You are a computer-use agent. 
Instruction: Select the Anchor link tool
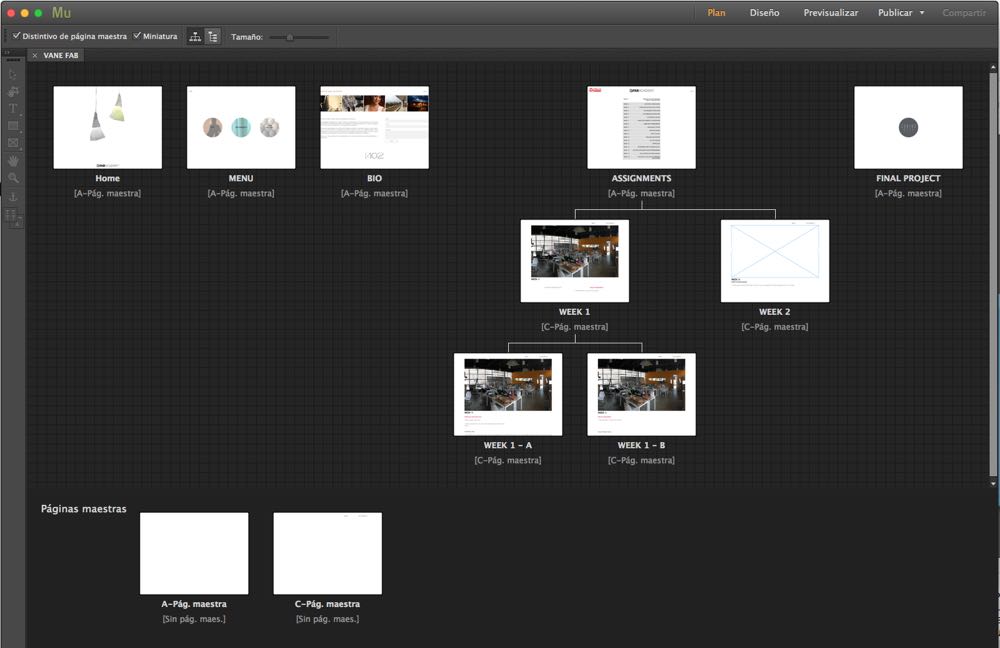click(13, 196)
